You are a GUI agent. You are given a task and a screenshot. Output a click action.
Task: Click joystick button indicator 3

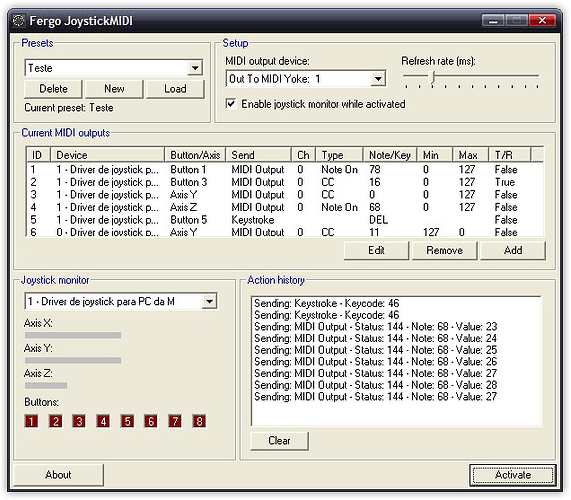click(x=79, y=421)
